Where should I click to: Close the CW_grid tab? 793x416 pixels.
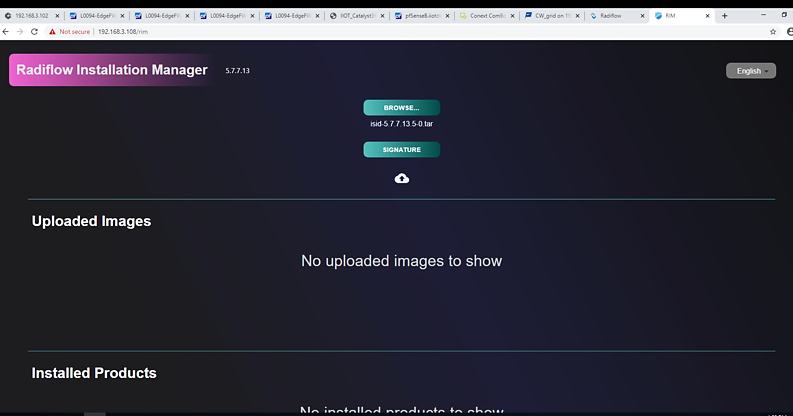[x=578, y=16]
